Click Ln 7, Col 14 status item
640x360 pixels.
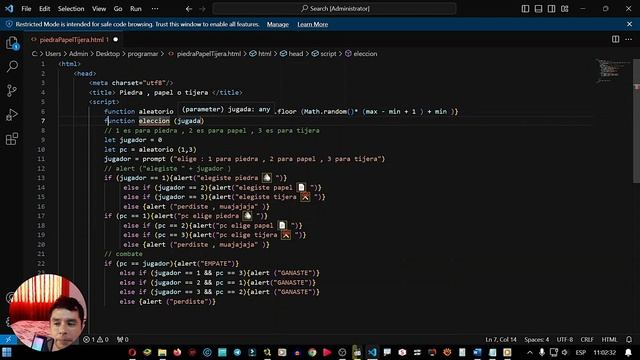tap(501, 340)
